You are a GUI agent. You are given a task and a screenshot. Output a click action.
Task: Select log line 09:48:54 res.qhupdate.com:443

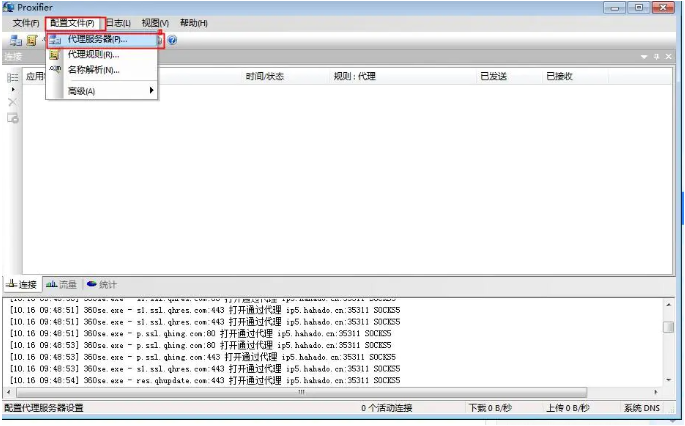[205, 381]
